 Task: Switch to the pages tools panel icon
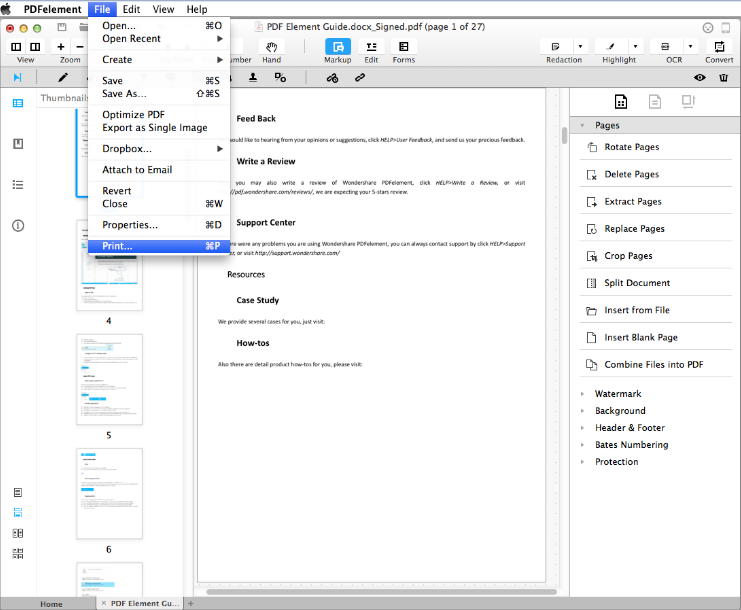coord(621,102)
